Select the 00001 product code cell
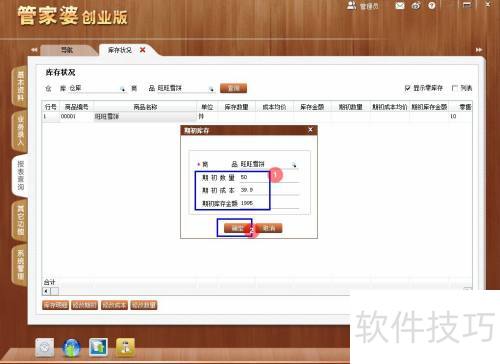The image size is (500, 364). [x=76, y=116]
